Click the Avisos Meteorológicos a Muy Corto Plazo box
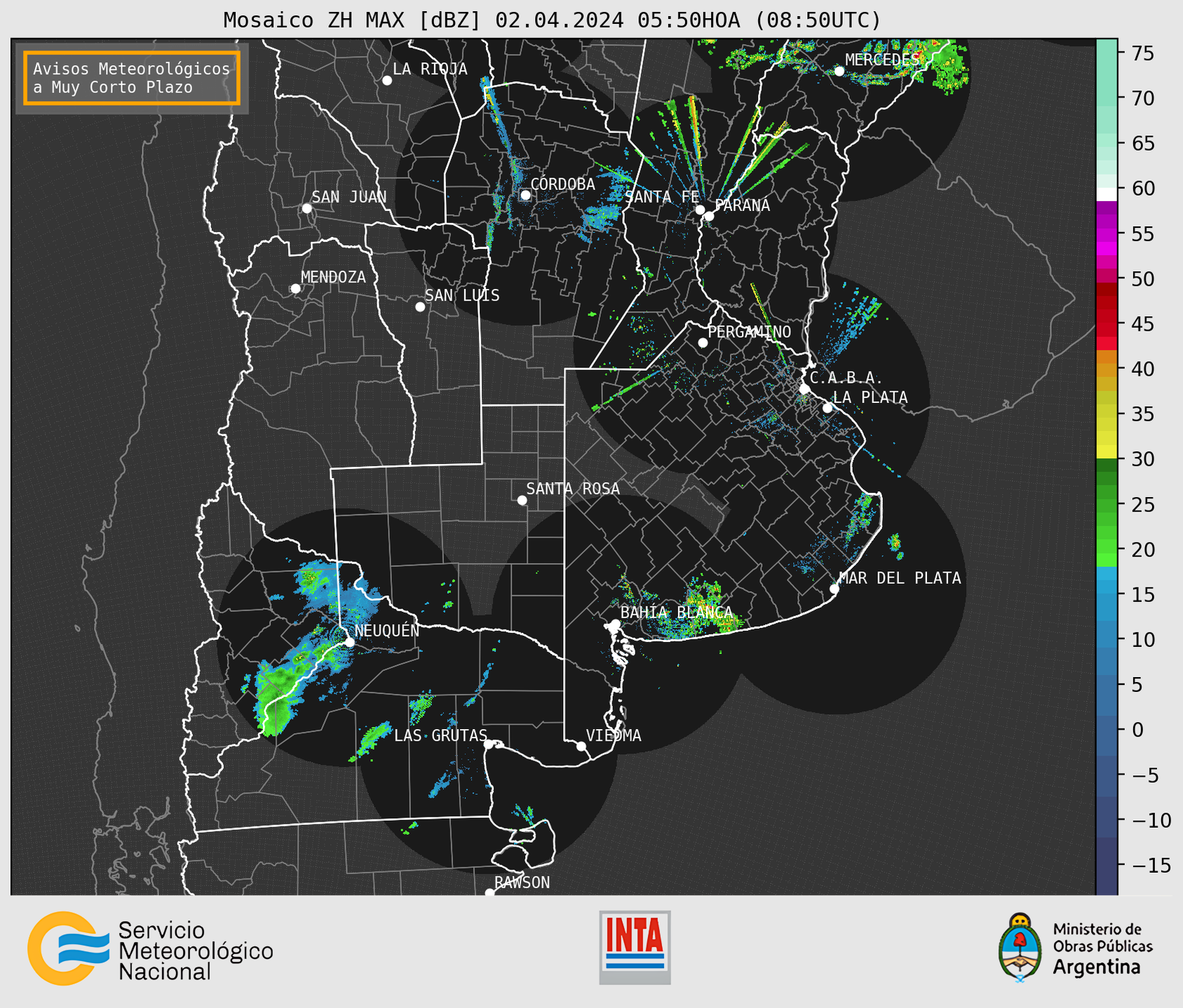 [x=132, y=78]
